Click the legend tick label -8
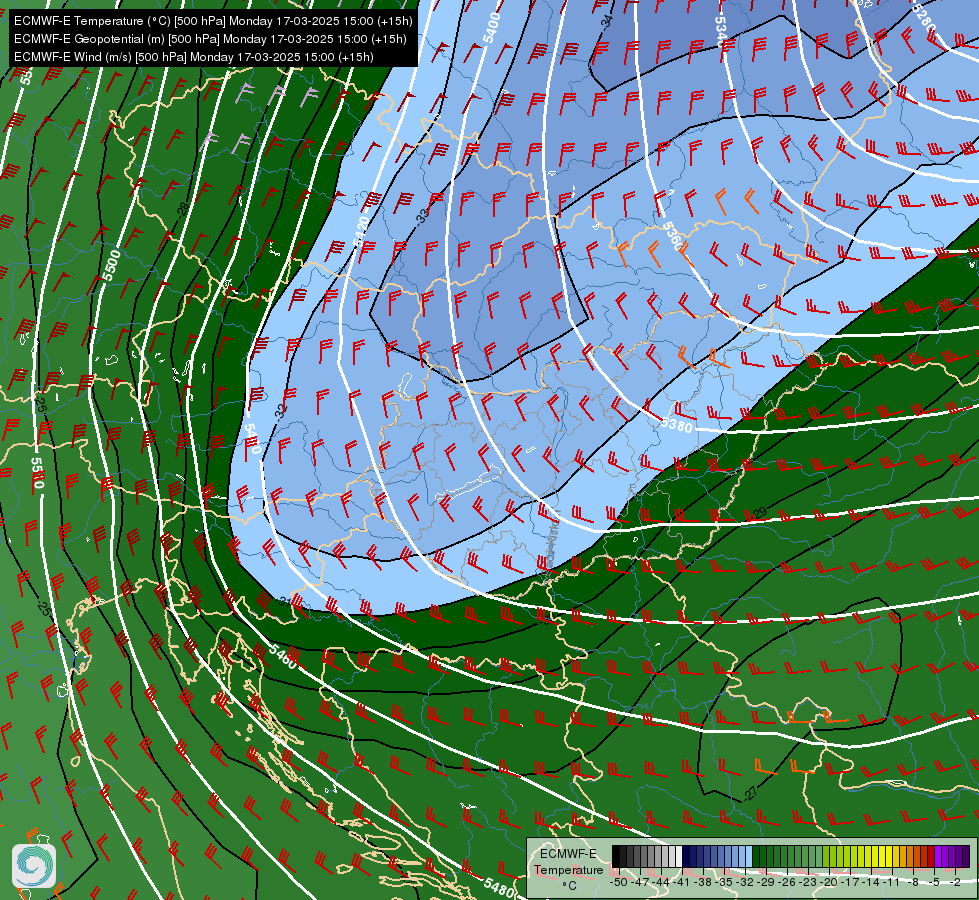The image size is (979, 900). 913,882
